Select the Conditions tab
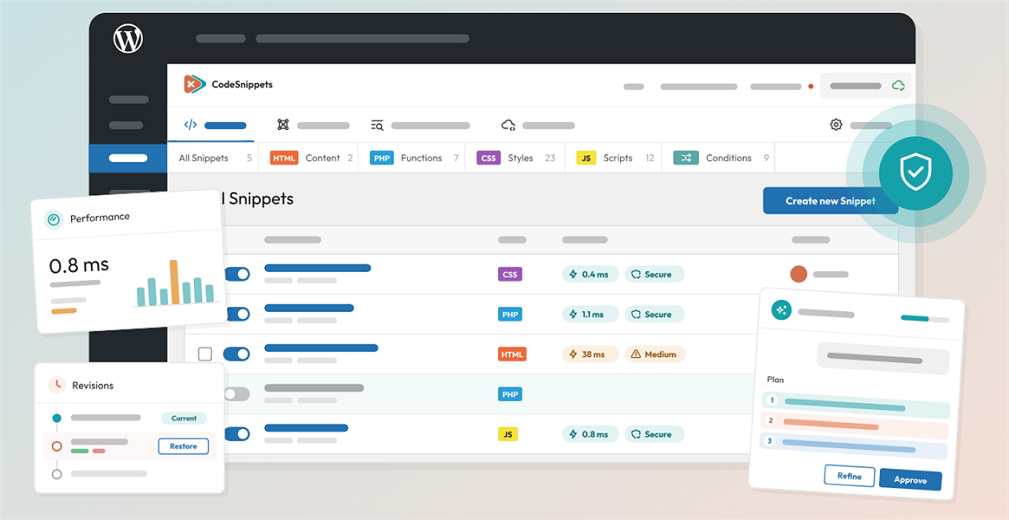1009x520 pixels. tap(722, 158)
